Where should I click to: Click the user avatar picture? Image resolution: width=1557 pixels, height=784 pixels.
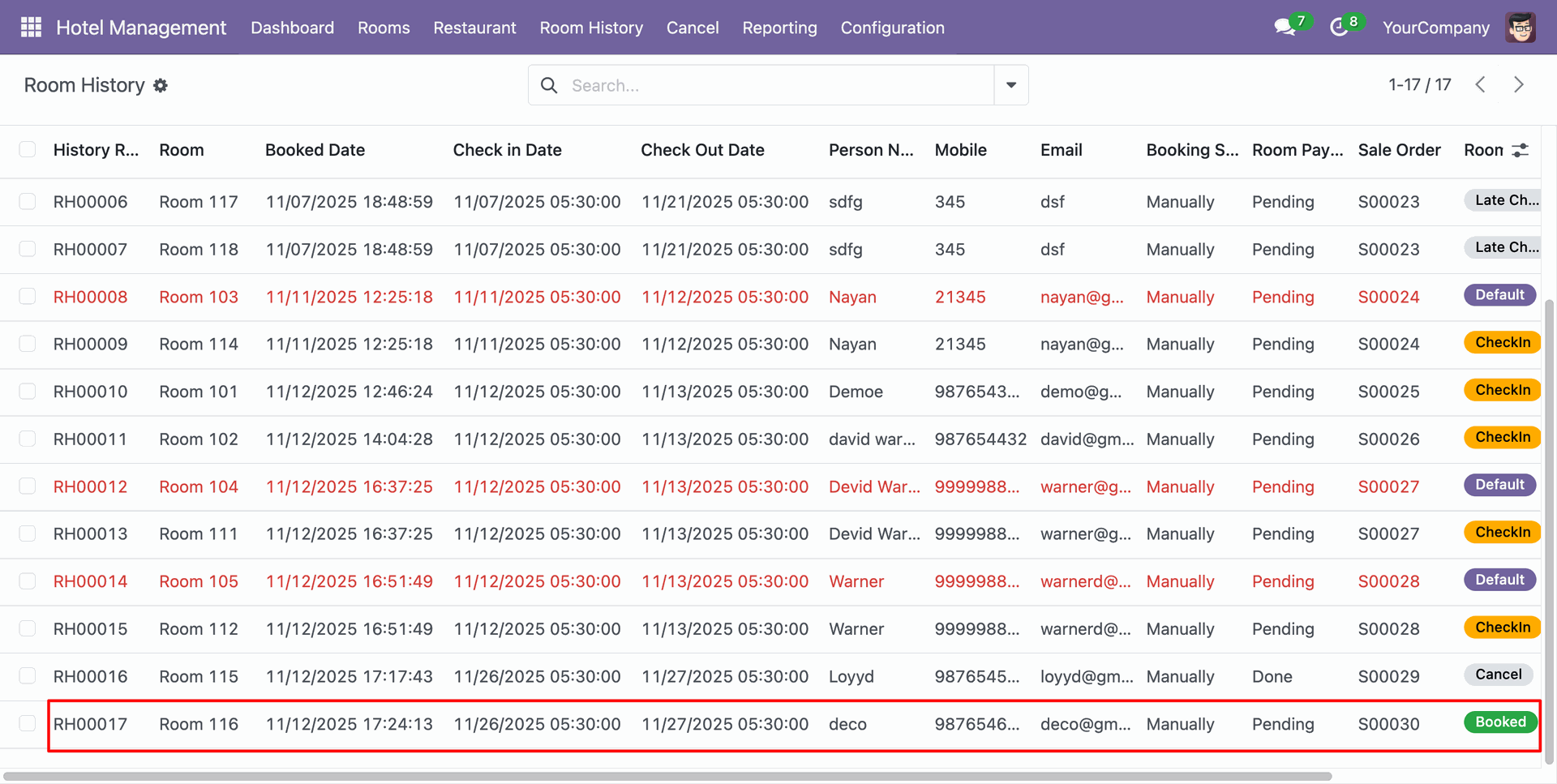click(x=1521, y=28)
